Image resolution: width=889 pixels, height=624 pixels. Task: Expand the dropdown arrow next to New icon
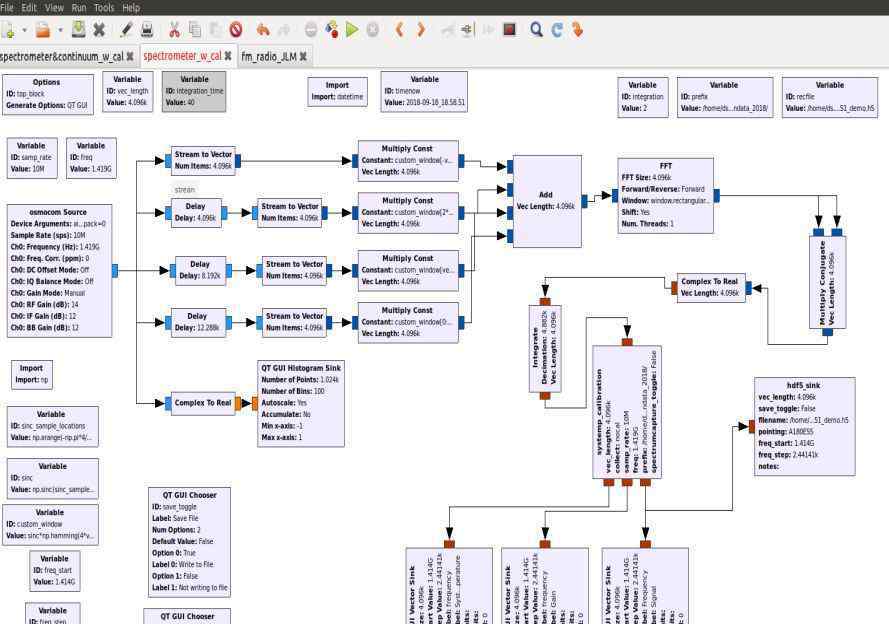(x=24, y=30)
